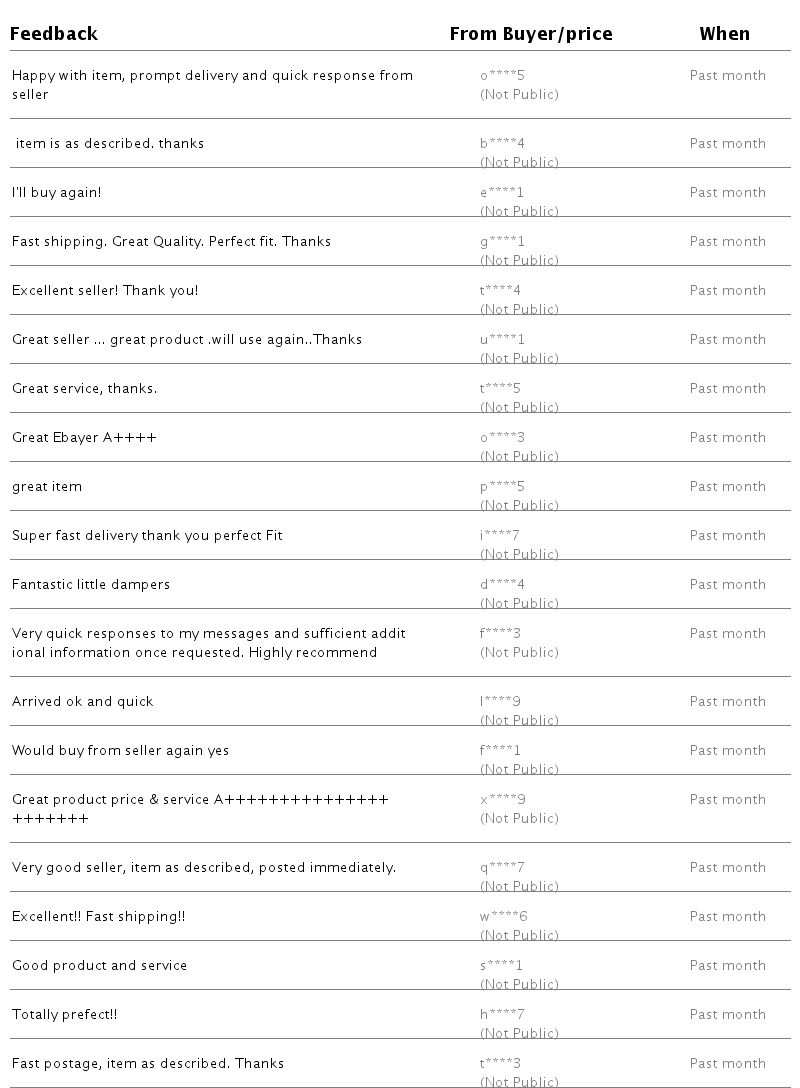Select buyer i****7 username
Viewport: 800px width, 1088px height.
[500, 535]
